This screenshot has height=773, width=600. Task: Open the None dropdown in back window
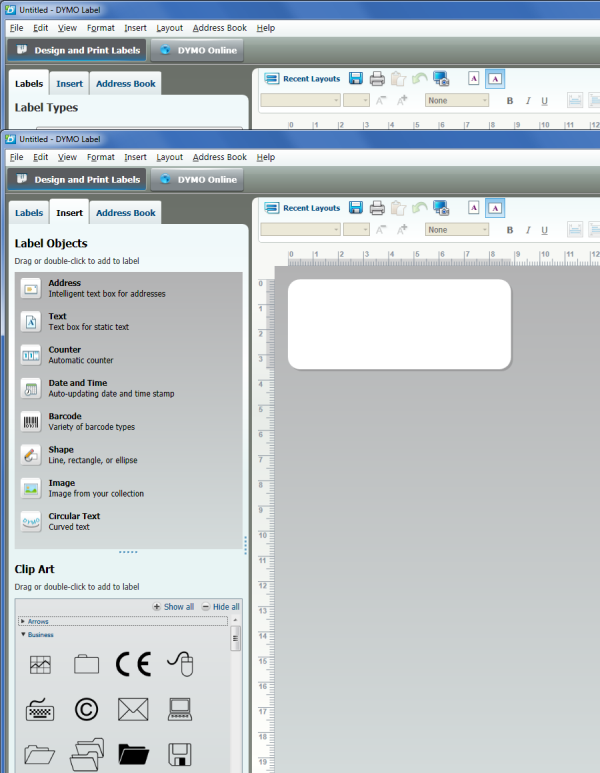[457, 101]
